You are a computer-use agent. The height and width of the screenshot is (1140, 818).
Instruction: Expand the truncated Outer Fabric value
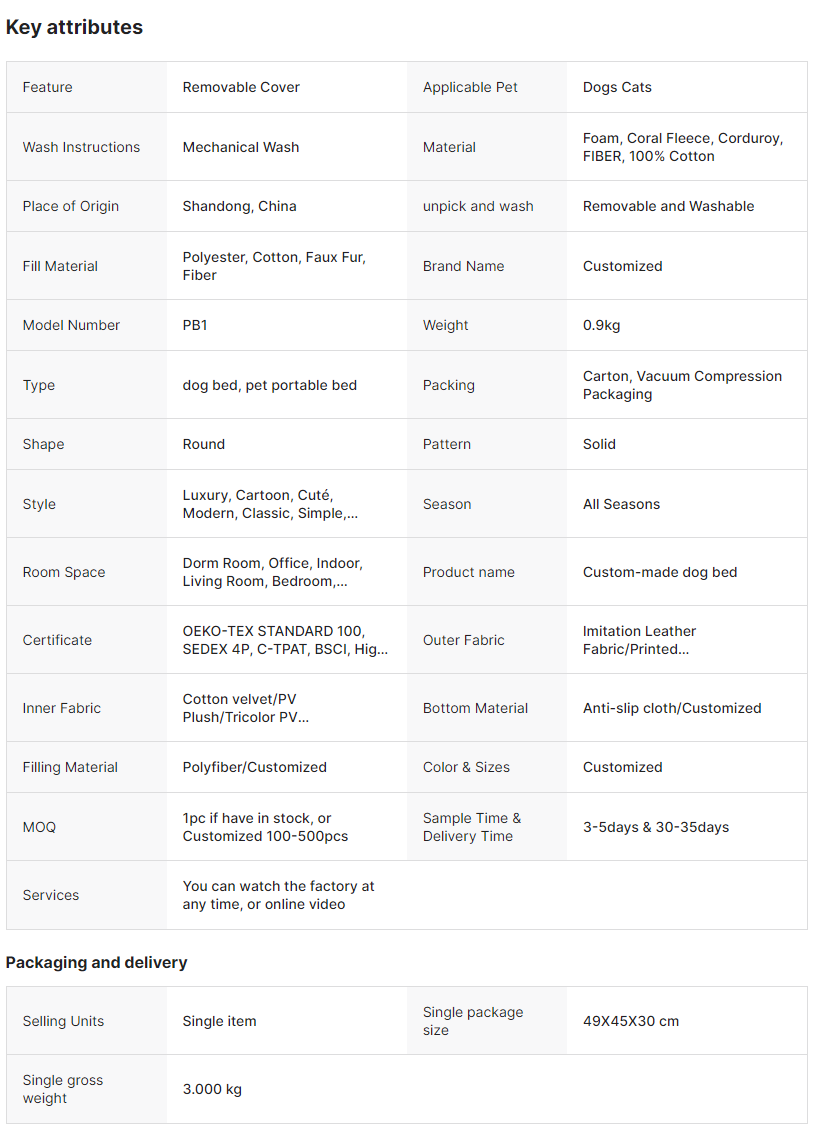point(639,640)
